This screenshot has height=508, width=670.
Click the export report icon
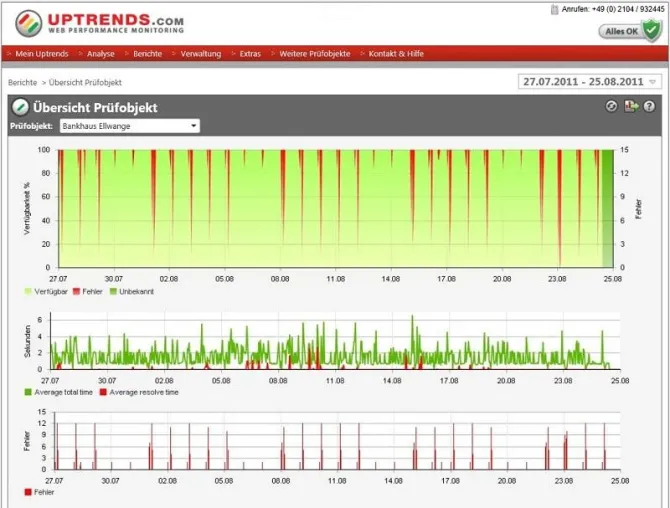(x=631, y=106)
